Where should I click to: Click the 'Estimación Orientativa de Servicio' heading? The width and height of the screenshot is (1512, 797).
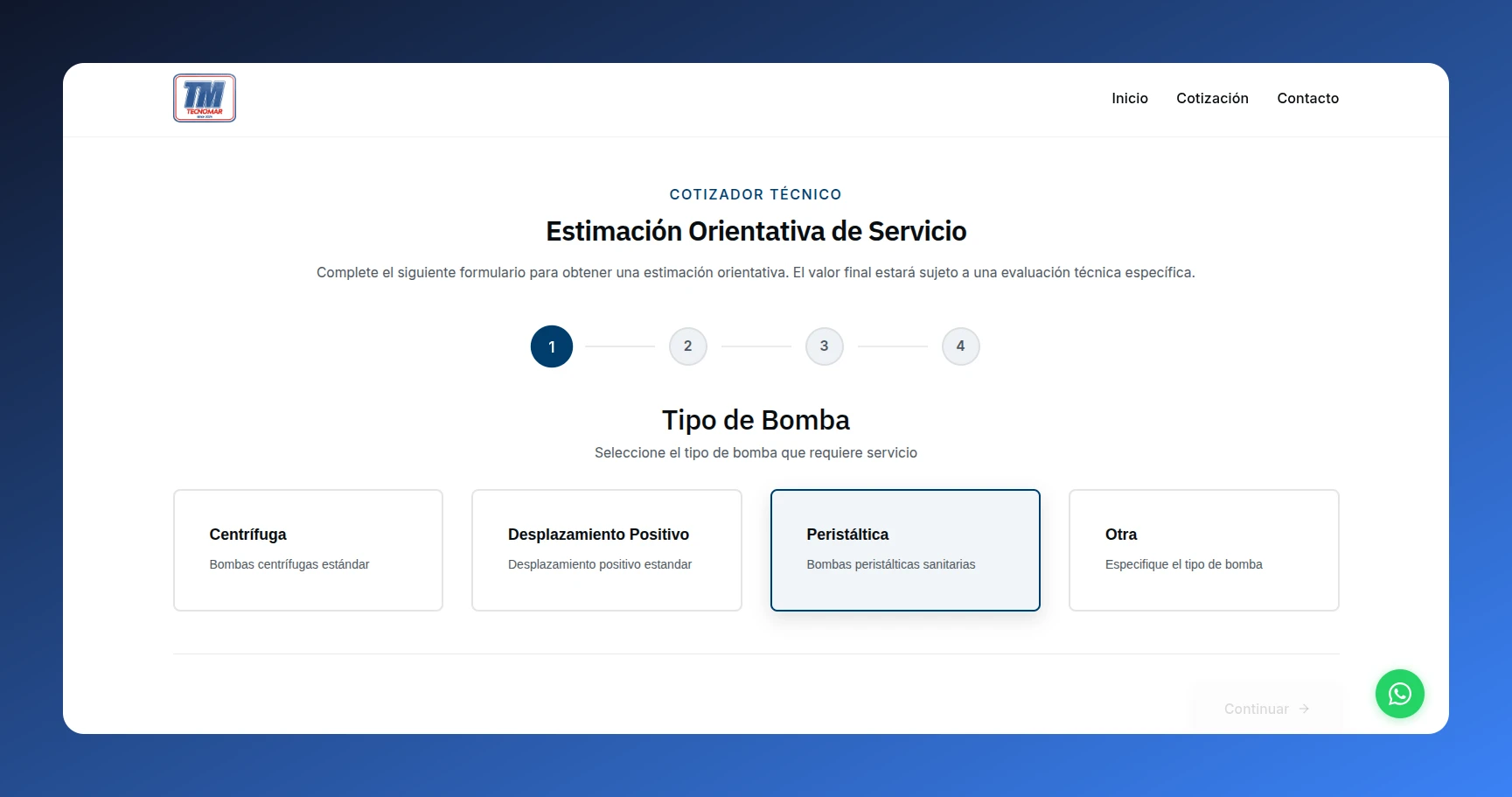[756, 231]
